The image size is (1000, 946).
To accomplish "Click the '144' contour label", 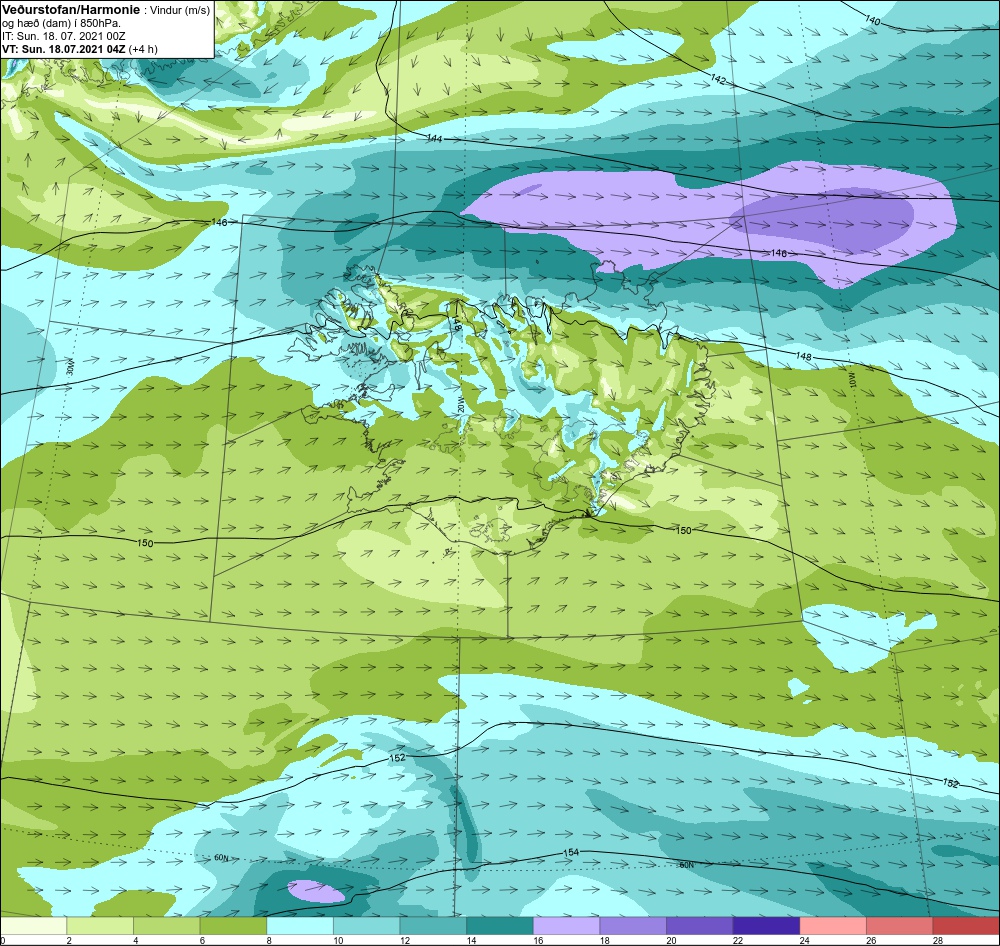I will pyautogui.click(x=434, y=138).
